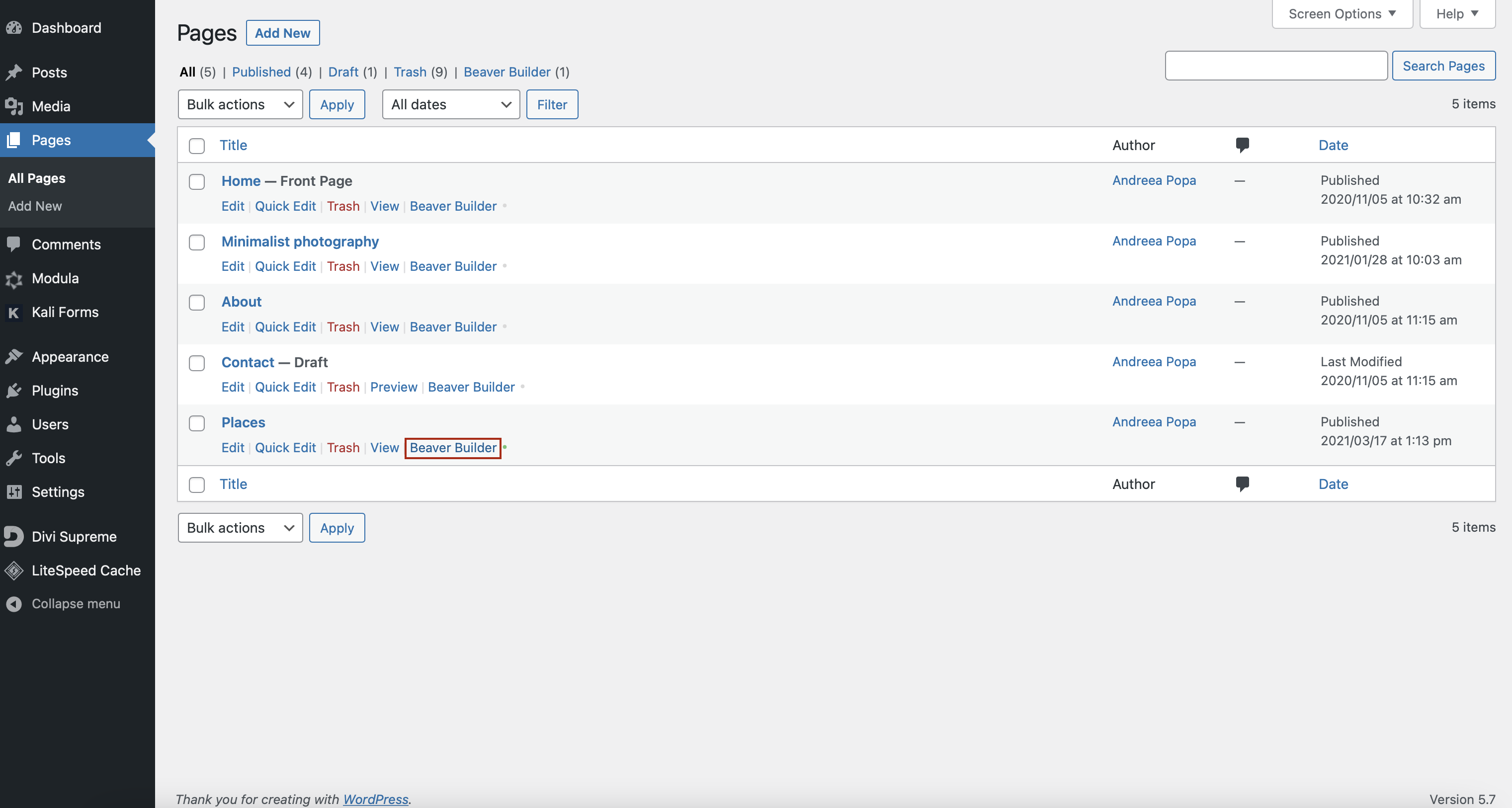Image resolution: width=1512 pixels, height=808 pixels.
Task: Open the top Bulk actions dropdown
Action: [x=240, y=104]
